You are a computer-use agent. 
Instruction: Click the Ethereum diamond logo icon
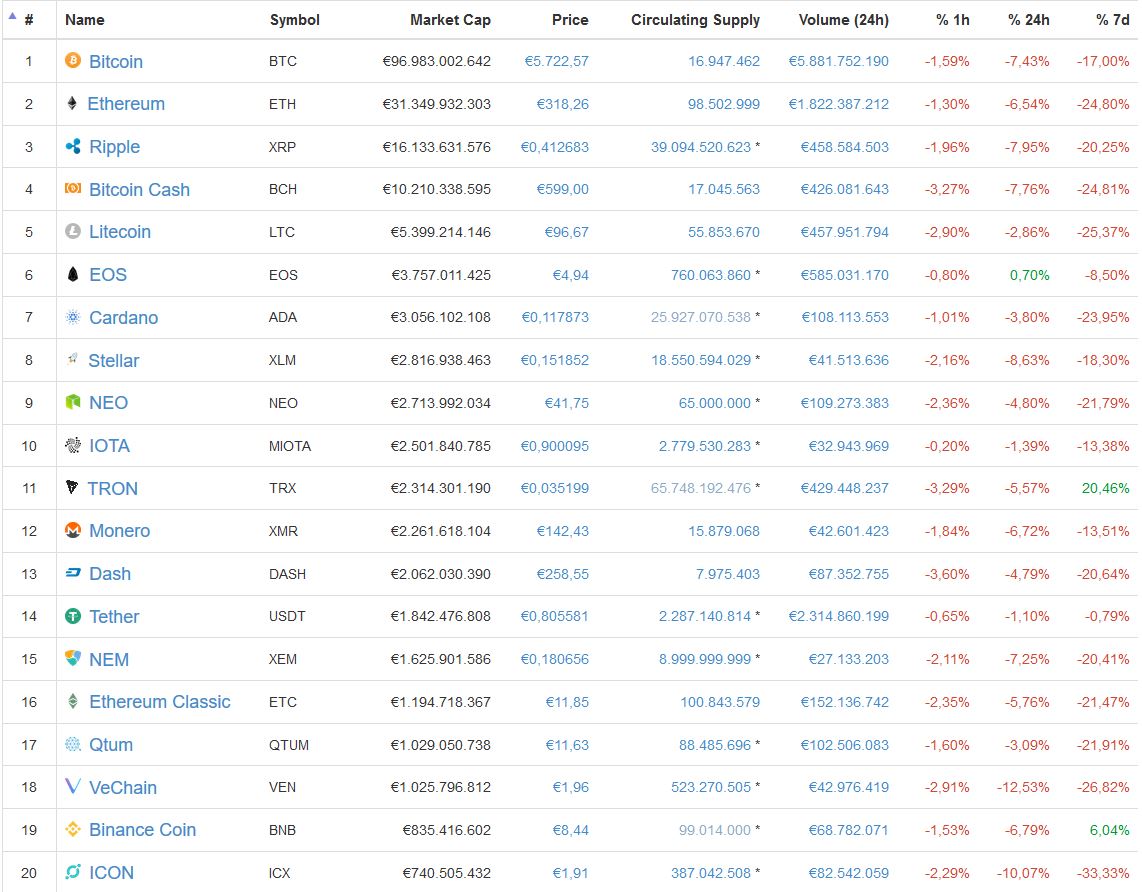(72, 103)
